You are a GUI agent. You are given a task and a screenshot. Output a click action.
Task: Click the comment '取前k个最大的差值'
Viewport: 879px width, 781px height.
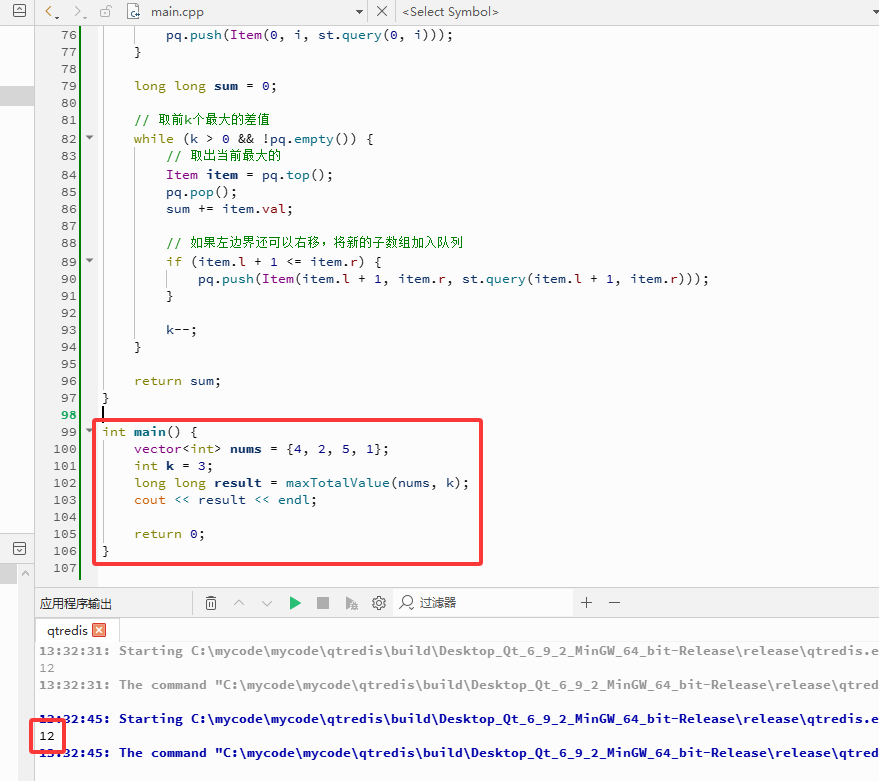click(214, 119)
